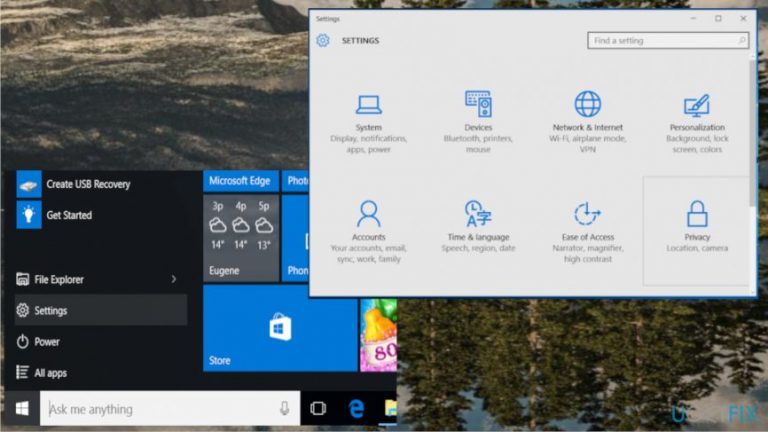Open the Phone Companion tile
This screenshot has height=432, width=768.
pyautogui.click(x=295, y=238)
